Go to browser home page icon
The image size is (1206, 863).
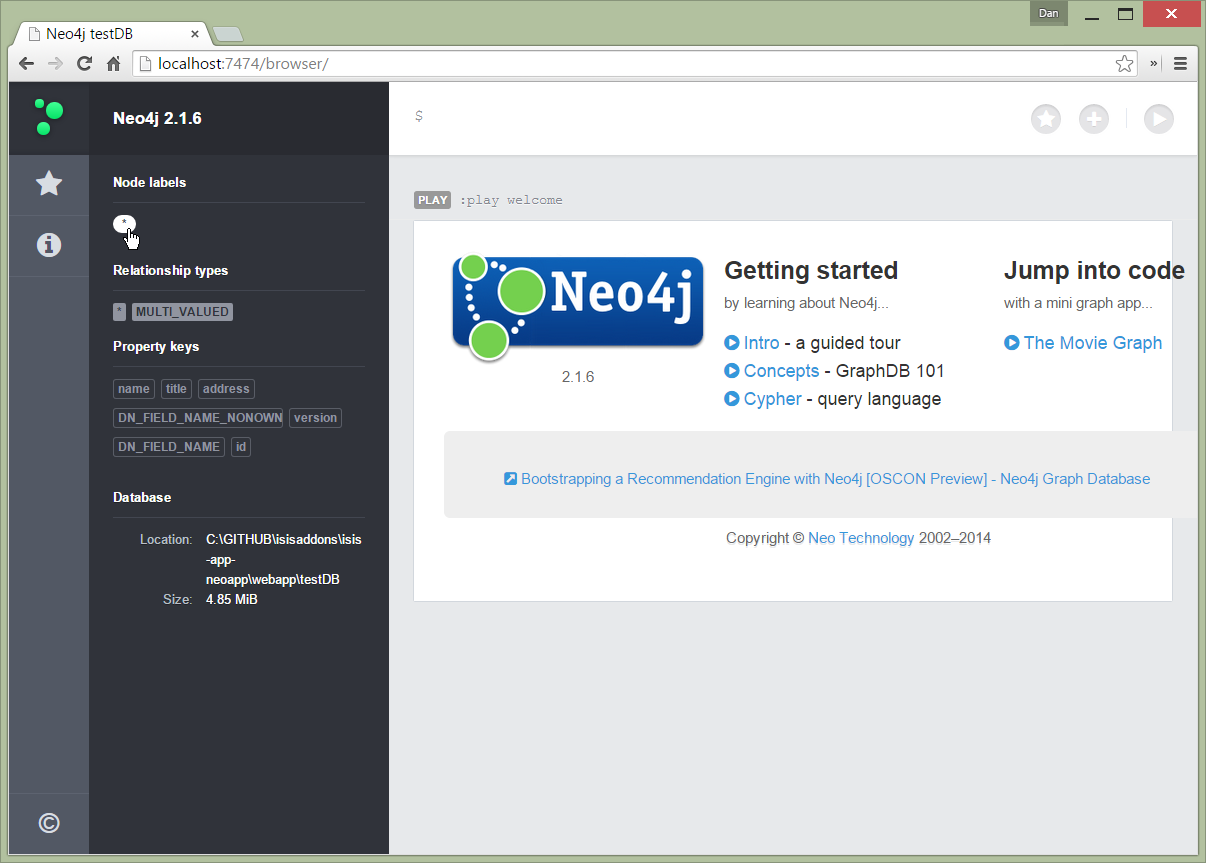click(x=113, y=63)
